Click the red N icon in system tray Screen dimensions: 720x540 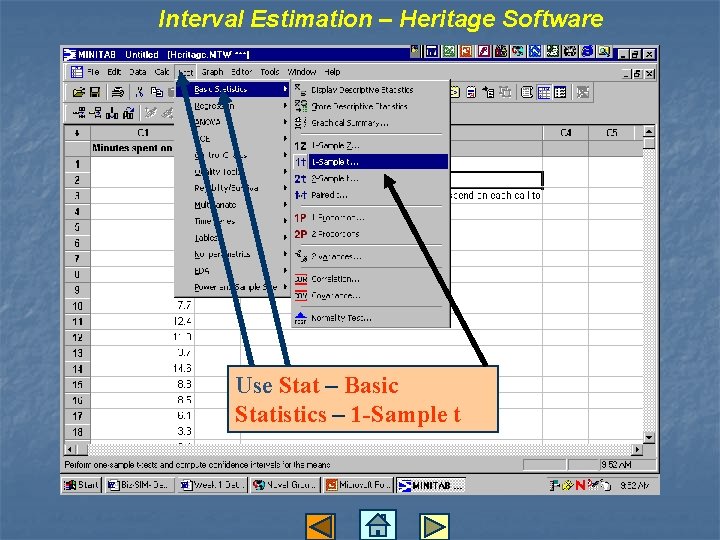coord(580,485)
